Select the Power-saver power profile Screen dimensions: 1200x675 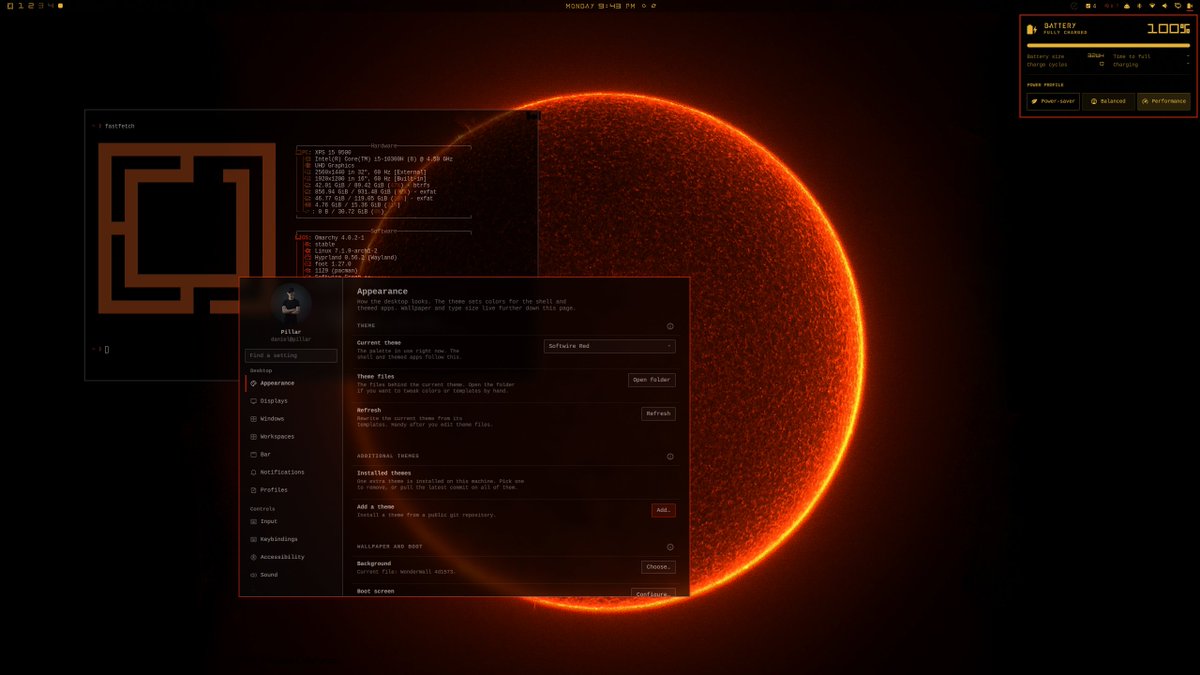click(x=1053, y=101)
